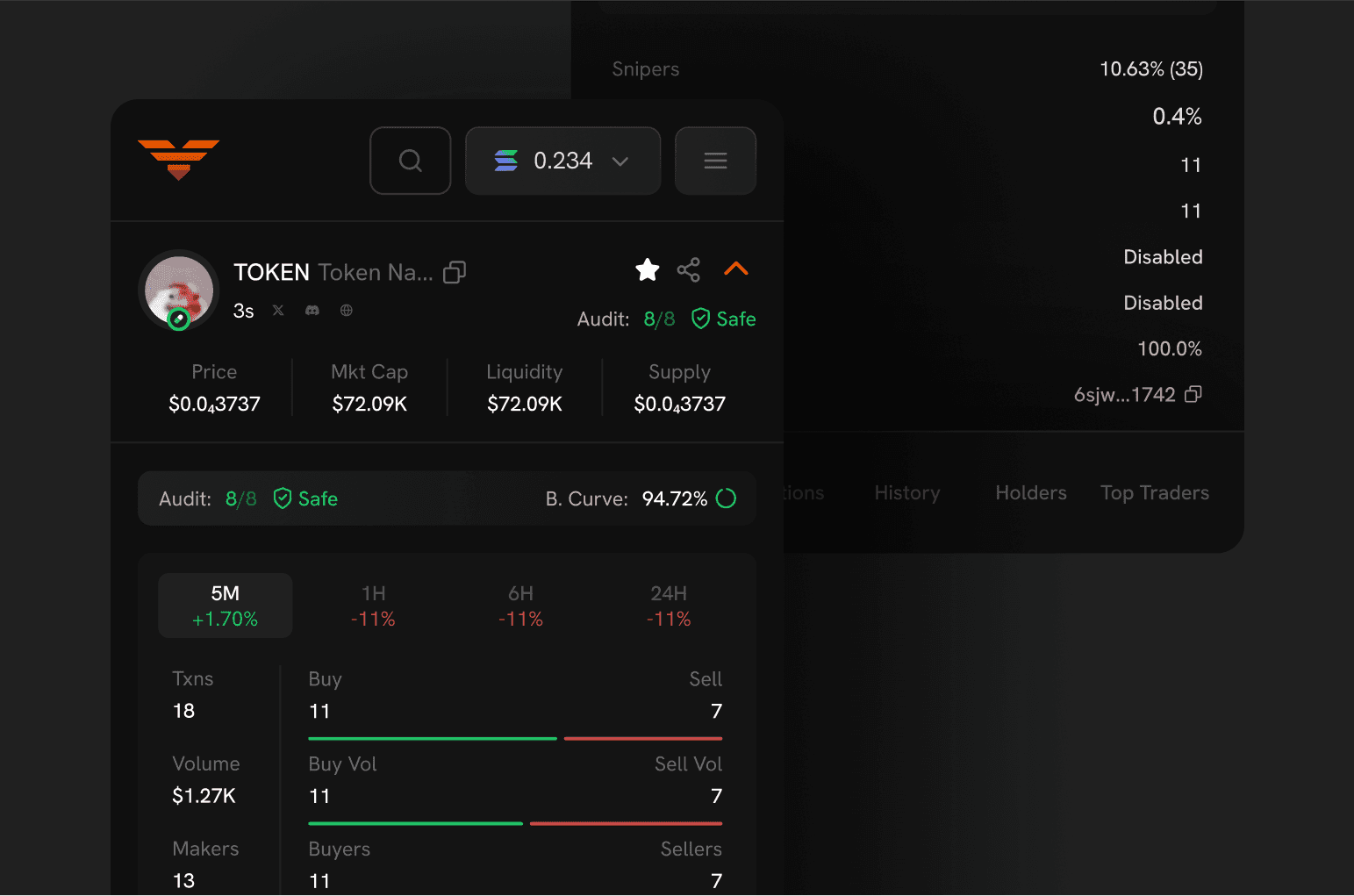Viewport: 1354px width, 896px height.
Task: Open the token's Discord link
Action: (x=312, y=311)
